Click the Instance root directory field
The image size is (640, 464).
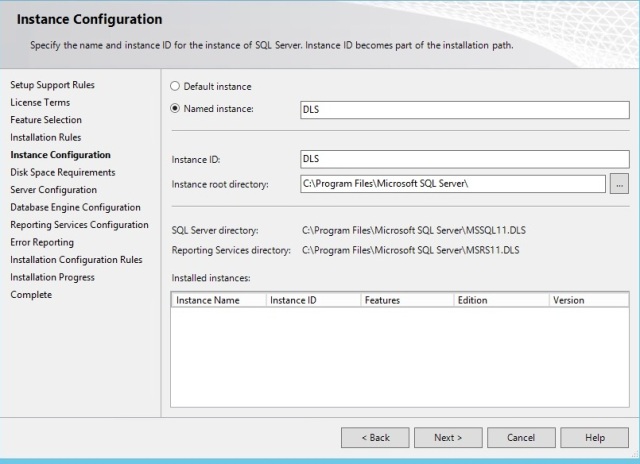point(453,184)
